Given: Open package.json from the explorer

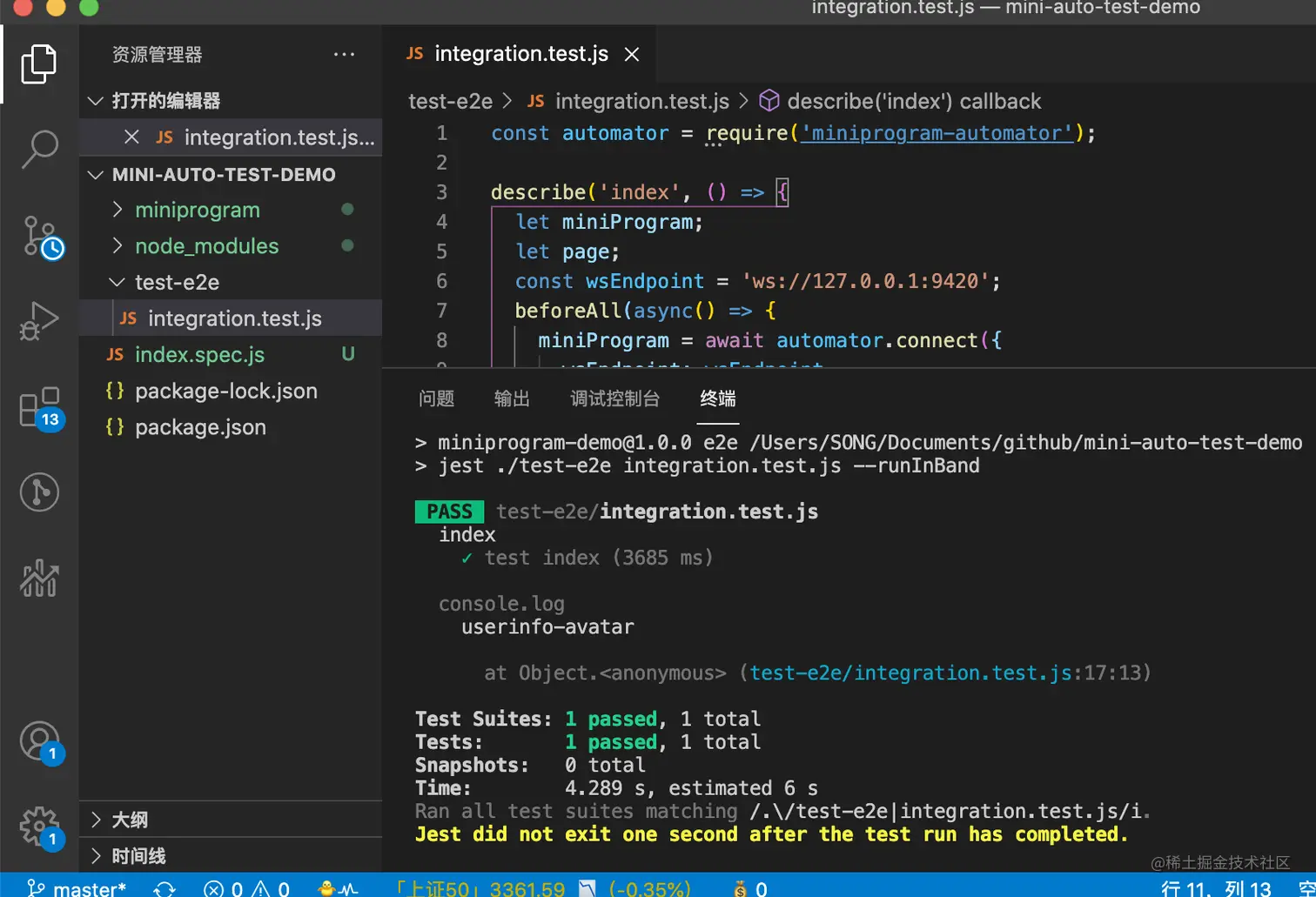Looking at the screenshot, I should (200, 427).
